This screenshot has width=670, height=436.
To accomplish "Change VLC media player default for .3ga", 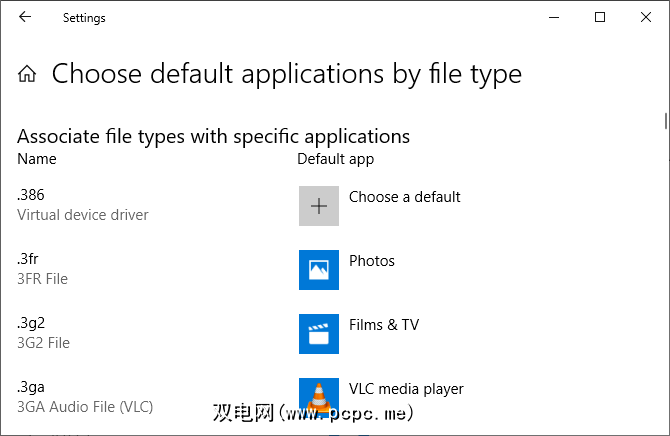I will (x=406, y=389).
